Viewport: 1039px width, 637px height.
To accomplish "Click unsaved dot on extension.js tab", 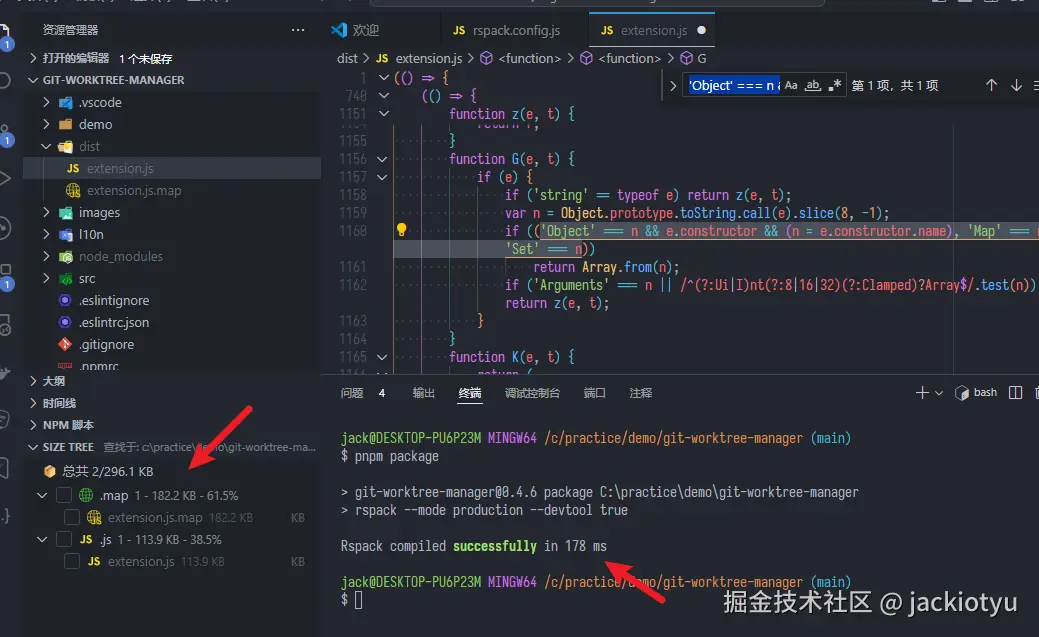I will [702, 30].
